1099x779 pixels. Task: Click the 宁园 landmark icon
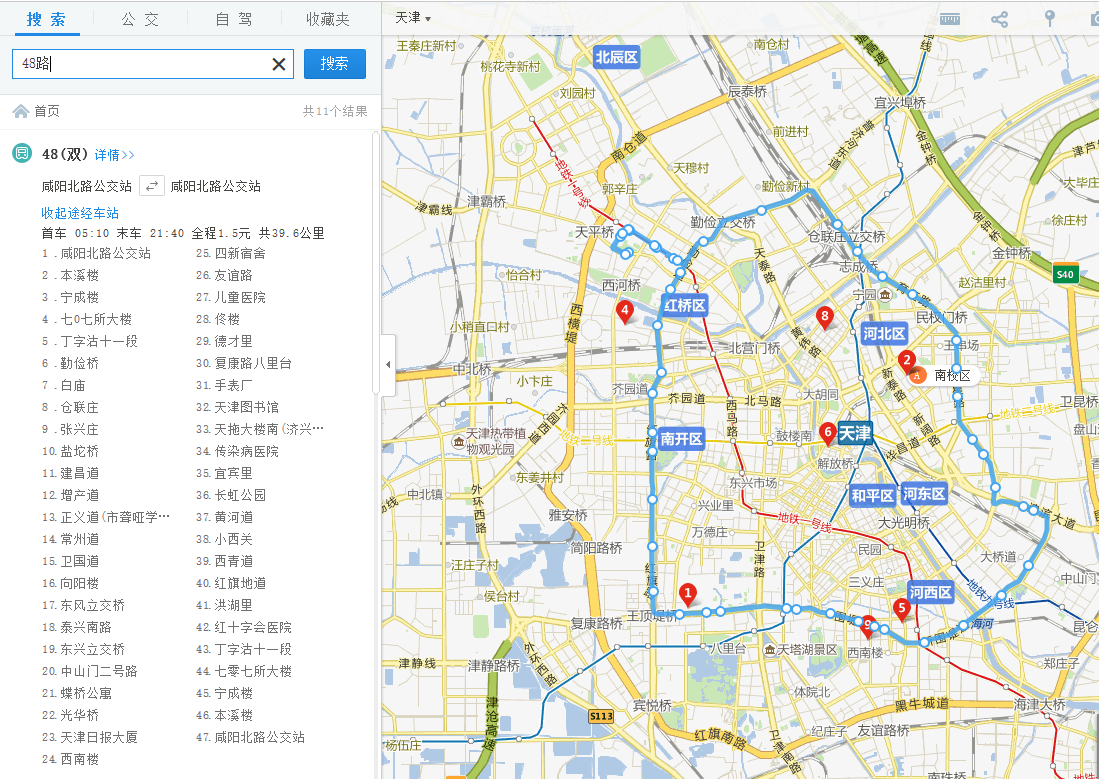point(885,294)
